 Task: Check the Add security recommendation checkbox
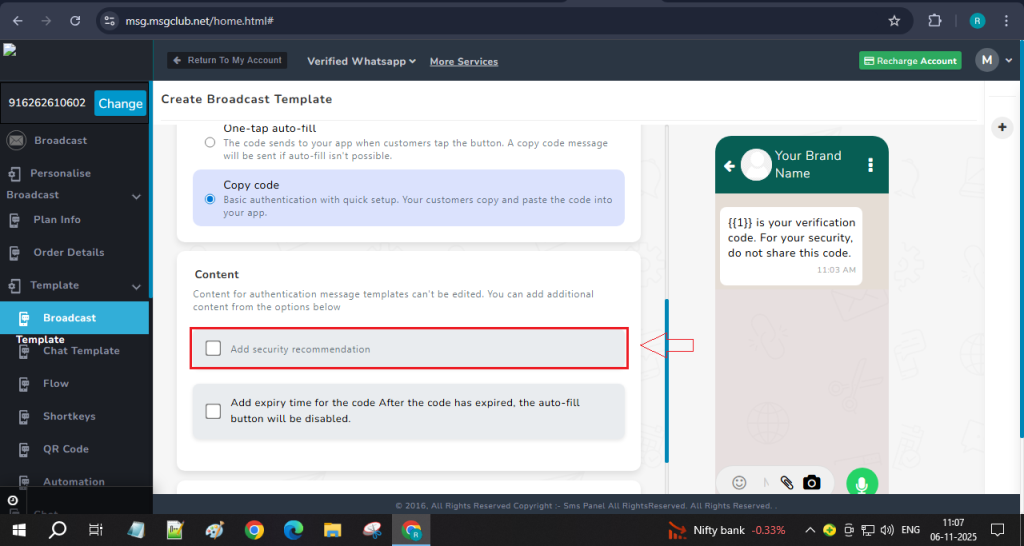213,349
